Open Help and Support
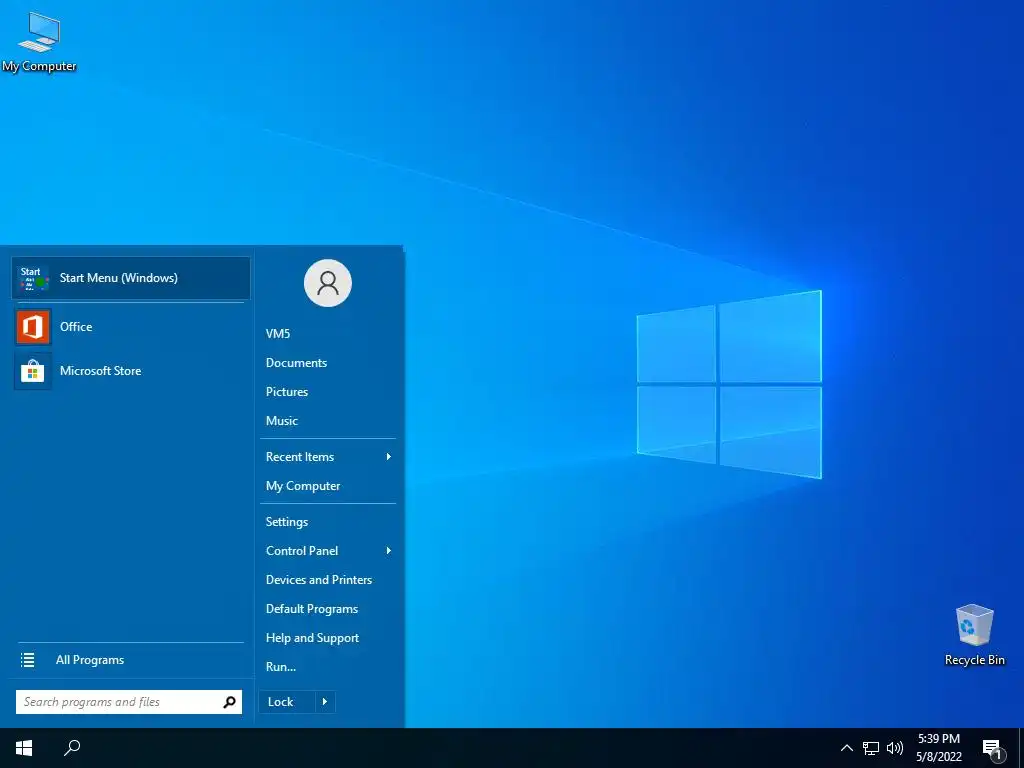Screen dimensions: 1024x768 pyautogui.click(x=312, y=638)
